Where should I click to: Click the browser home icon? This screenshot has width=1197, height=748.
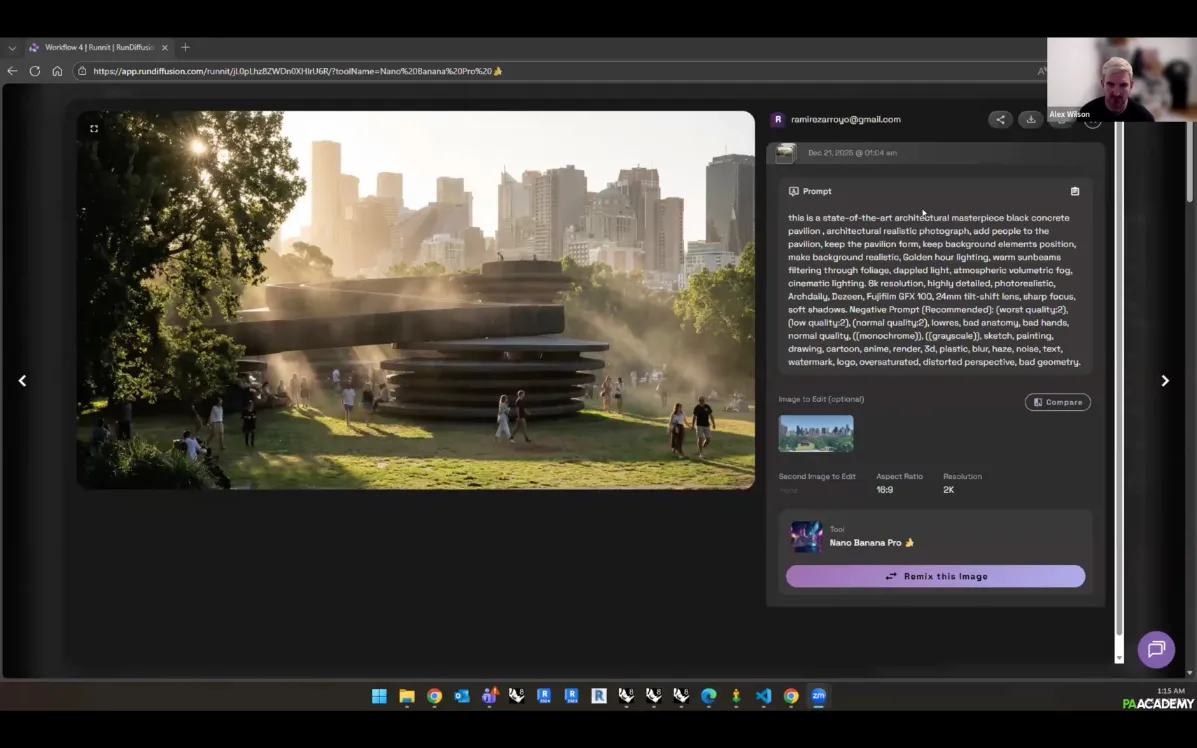click(x=57, y=71)
